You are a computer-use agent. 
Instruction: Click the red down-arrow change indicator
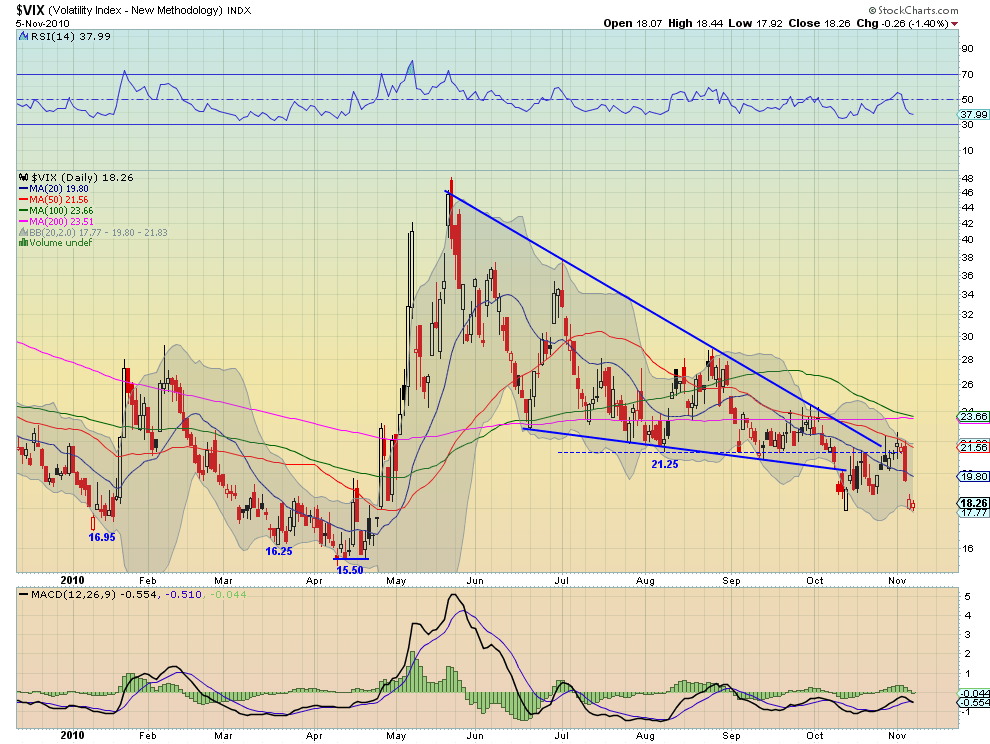click(954, 23)
